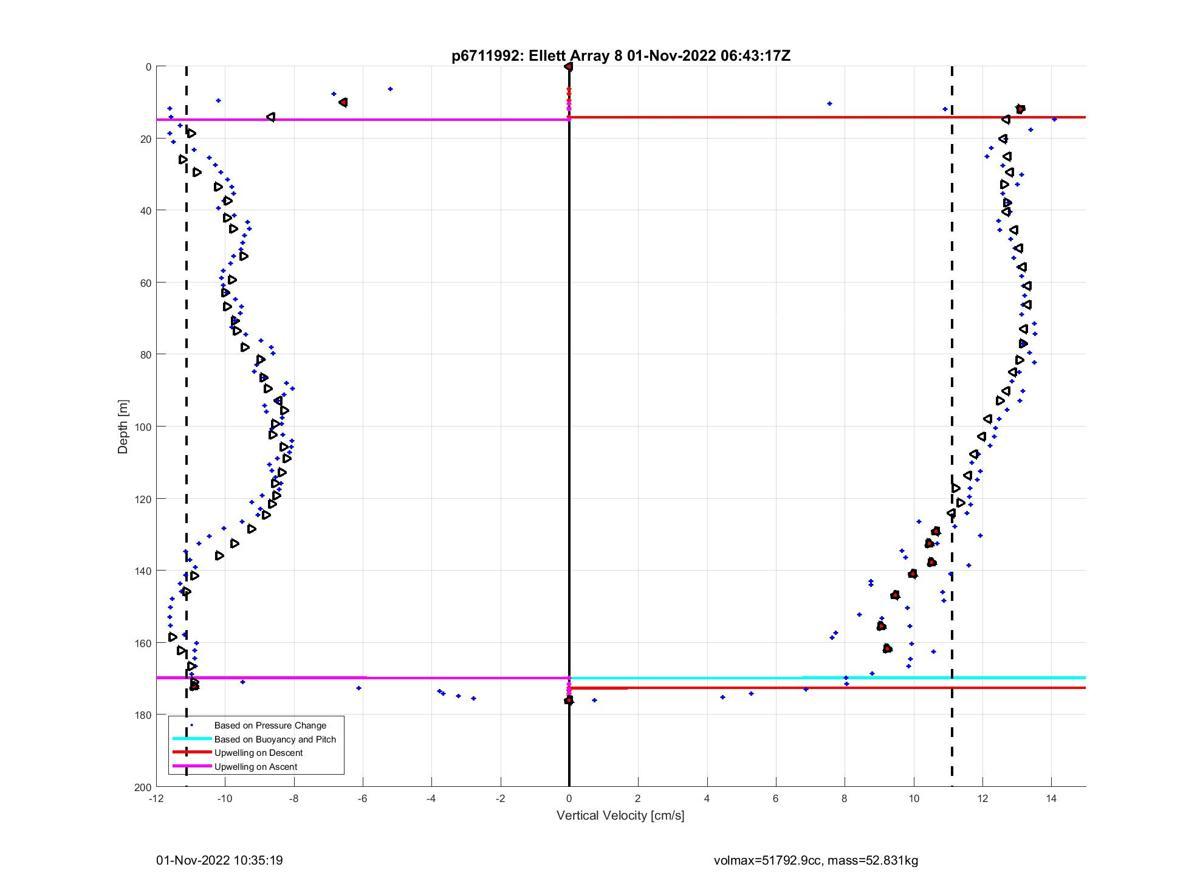Click x-axis tick label '10'
This screenshot has height=885, width=1200.
point(914,799)
